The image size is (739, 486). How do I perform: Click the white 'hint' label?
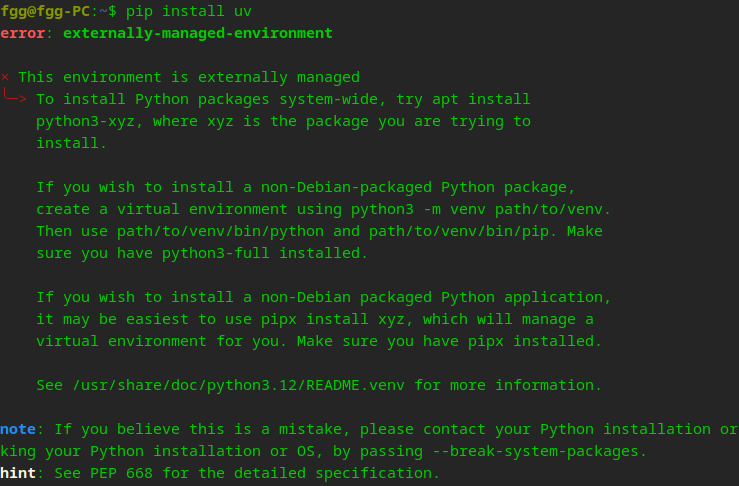(x=18, y=473)
